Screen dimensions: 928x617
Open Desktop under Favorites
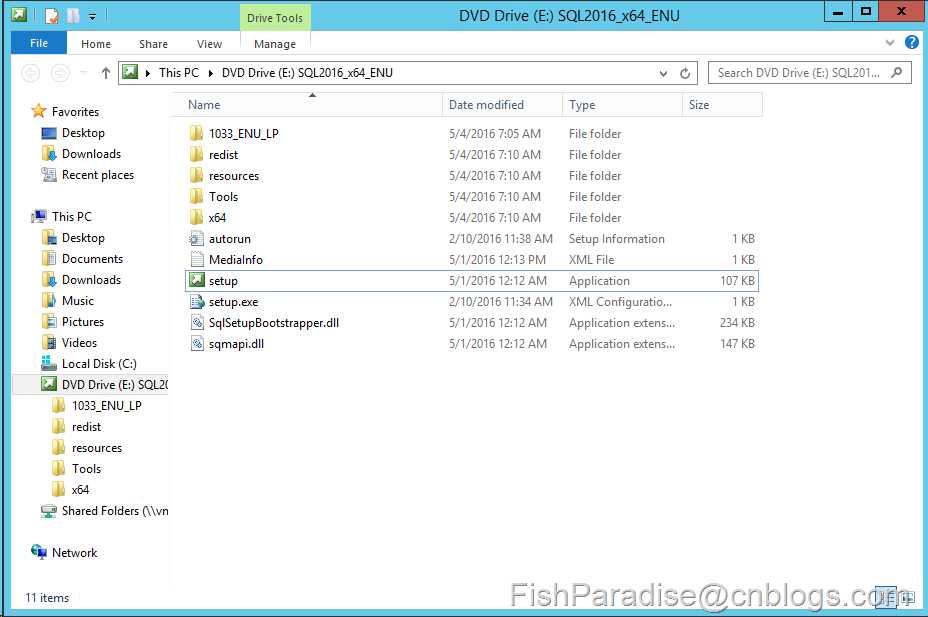pyautogui.click(x=83, y=133)
